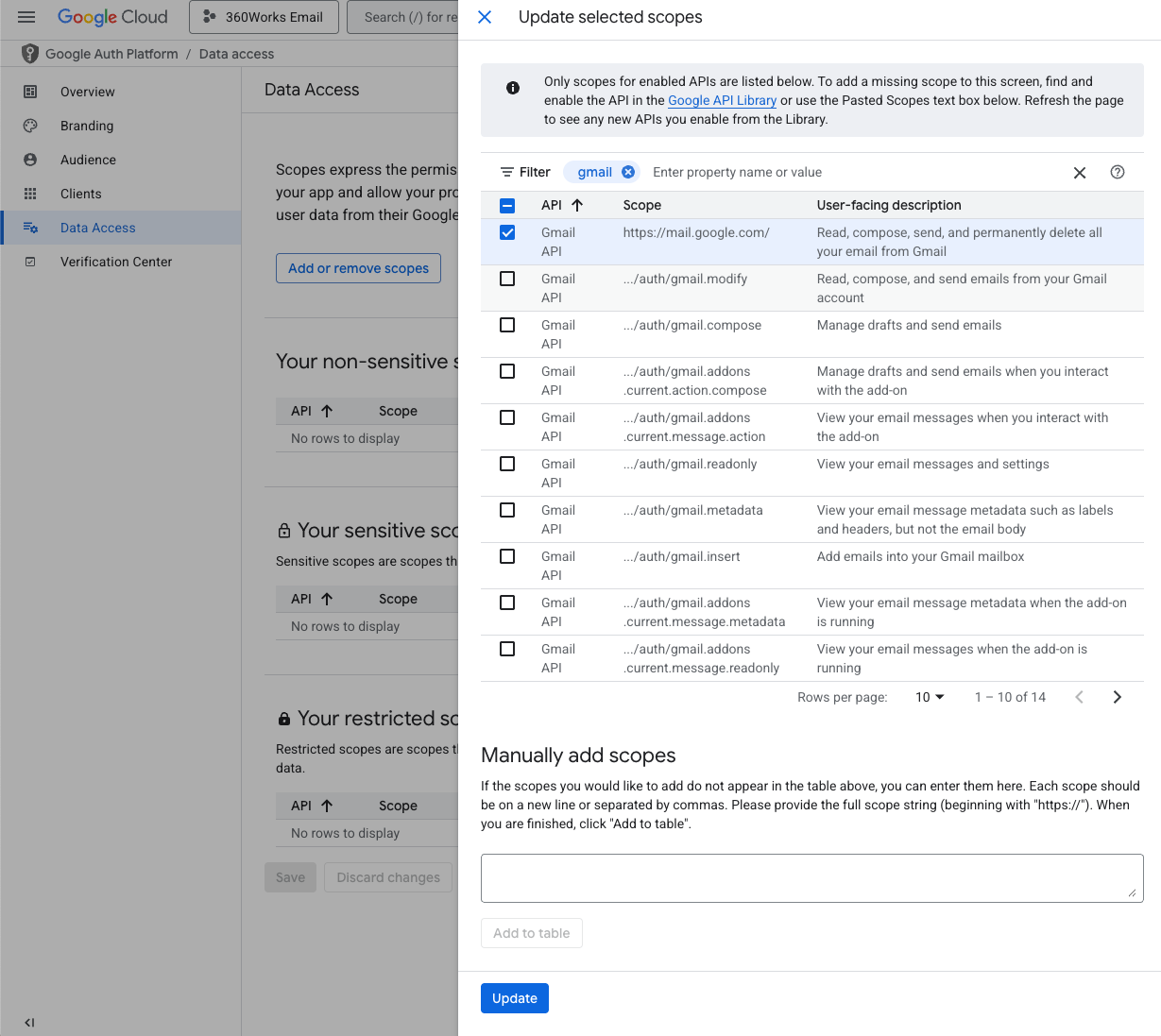The image size is (1161, 1036).
Task: Click the Search bar at the top
Action: pos(404,17)
